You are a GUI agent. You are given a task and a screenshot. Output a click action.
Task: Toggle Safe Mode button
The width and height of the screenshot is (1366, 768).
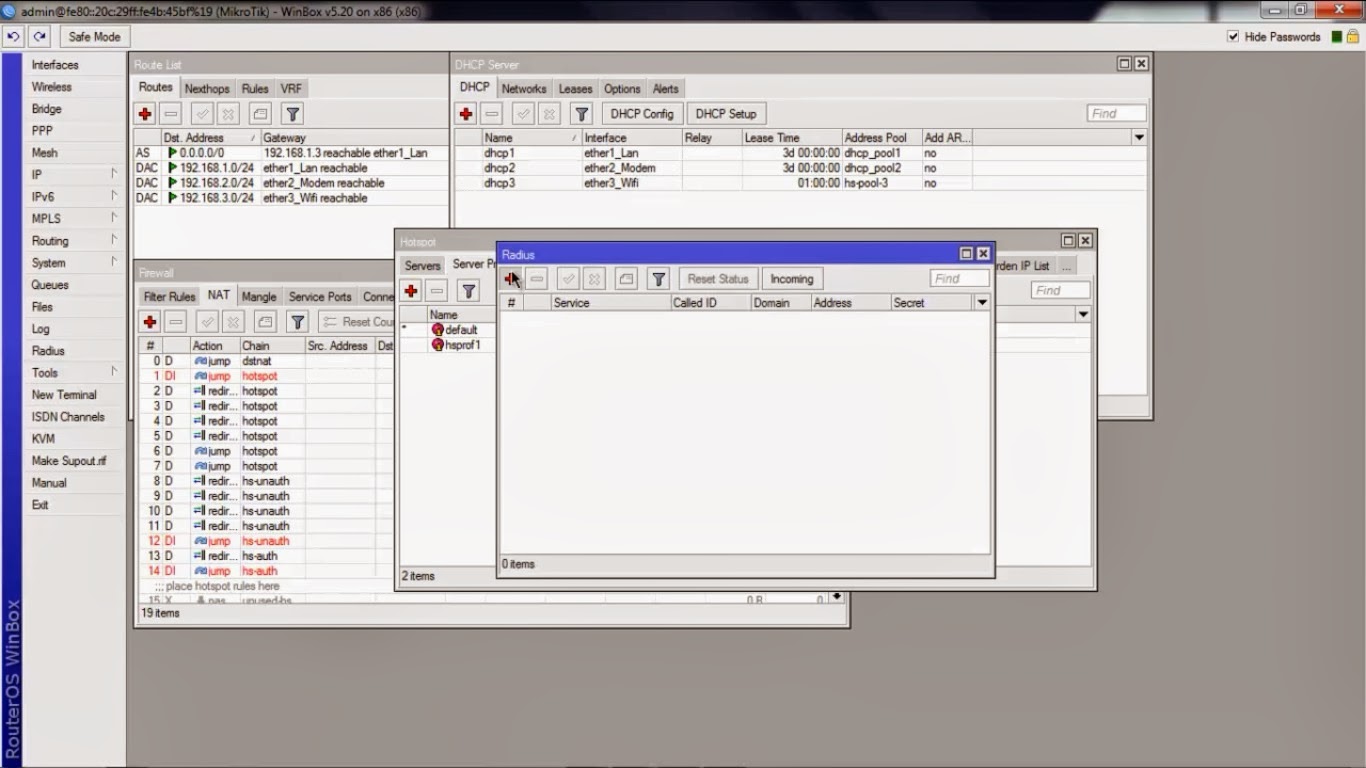click(94, 37)
